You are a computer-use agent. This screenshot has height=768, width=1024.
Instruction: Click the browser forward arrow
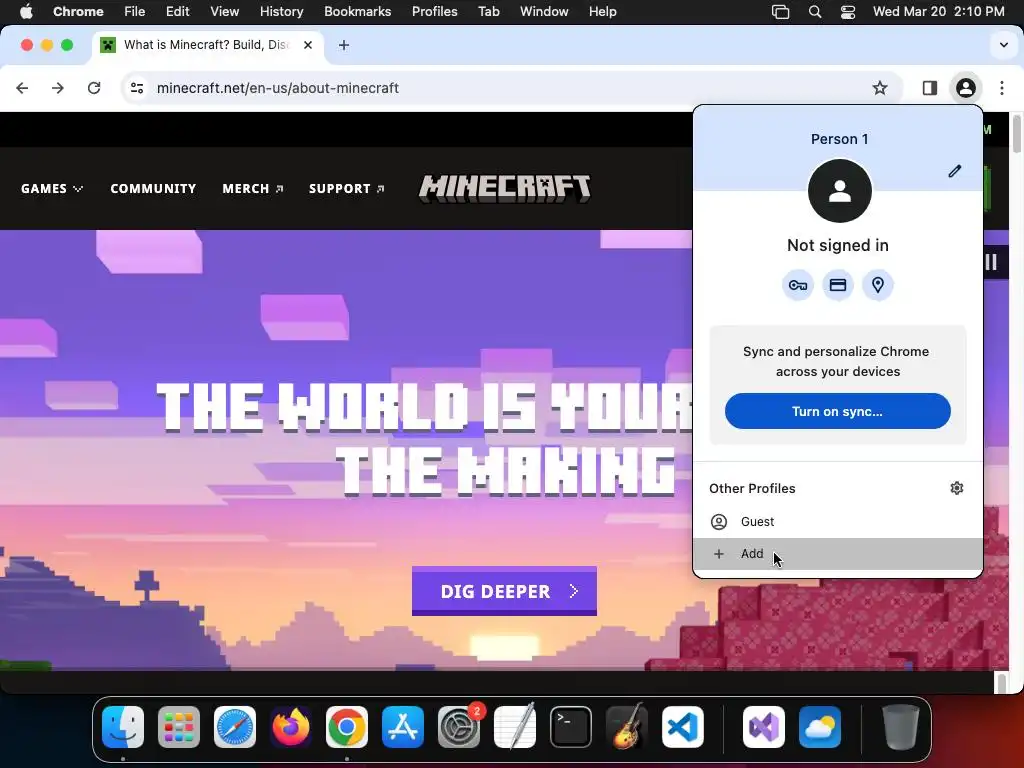57,88
